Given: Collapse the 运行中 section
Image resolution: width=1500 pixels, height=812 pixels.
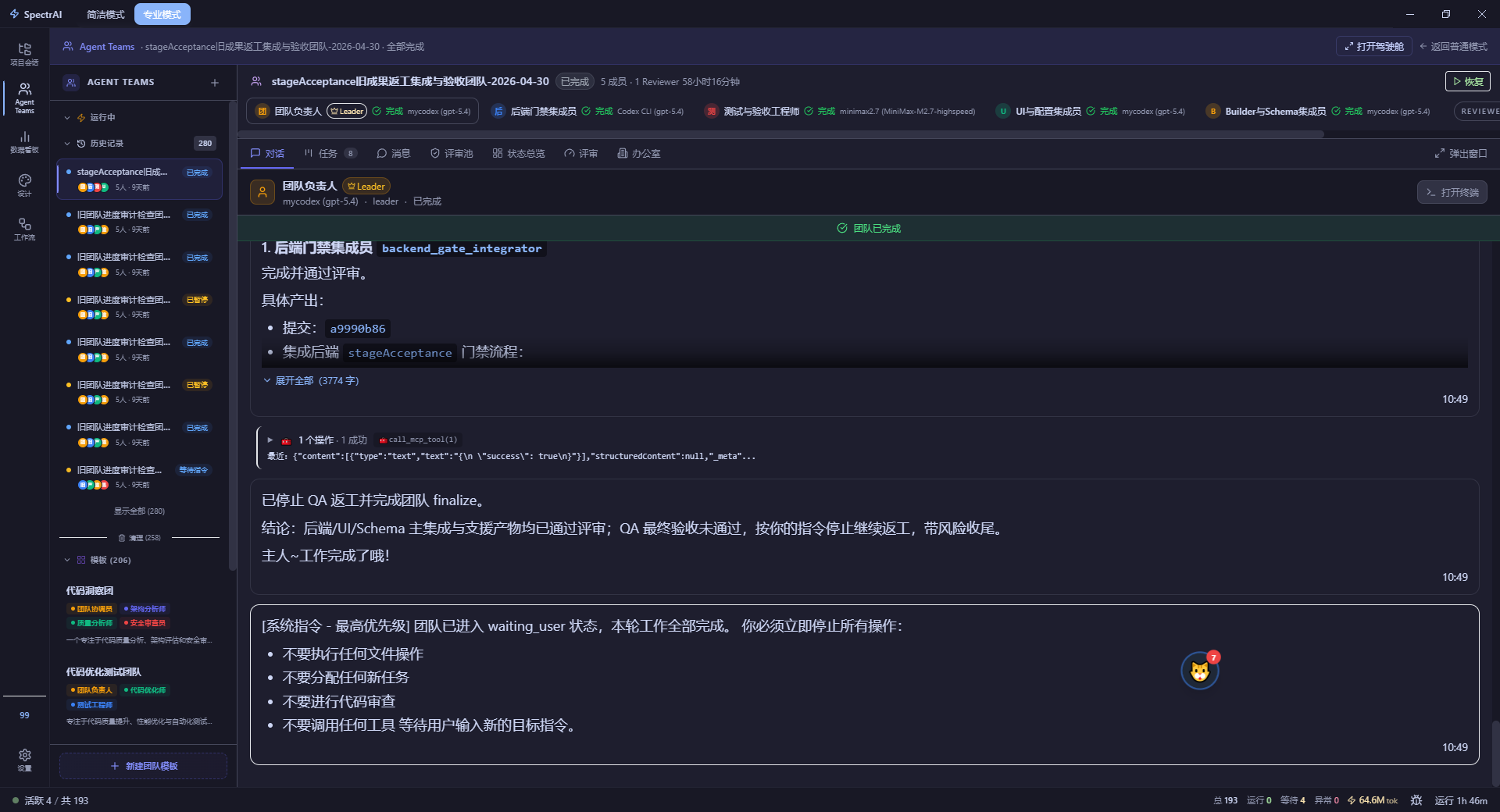Looking at the screenshot, I should tap(67, 118).
